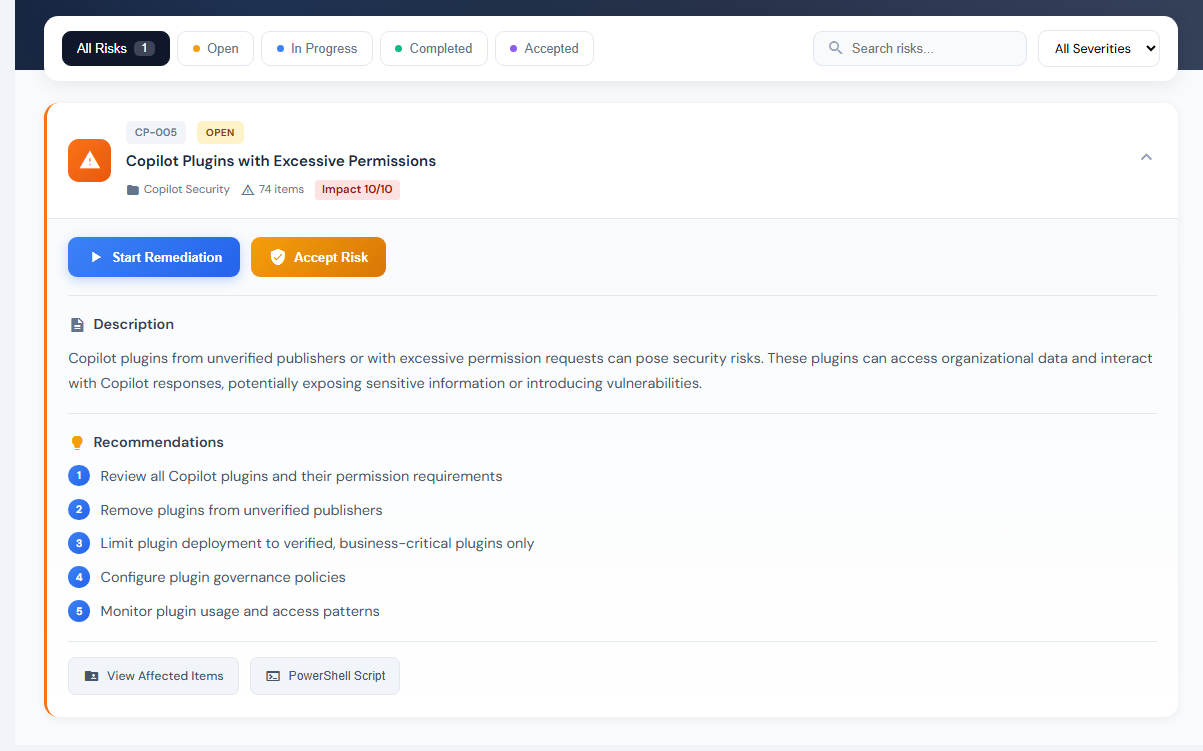Click the Copilot Security category label

(187, 189)
